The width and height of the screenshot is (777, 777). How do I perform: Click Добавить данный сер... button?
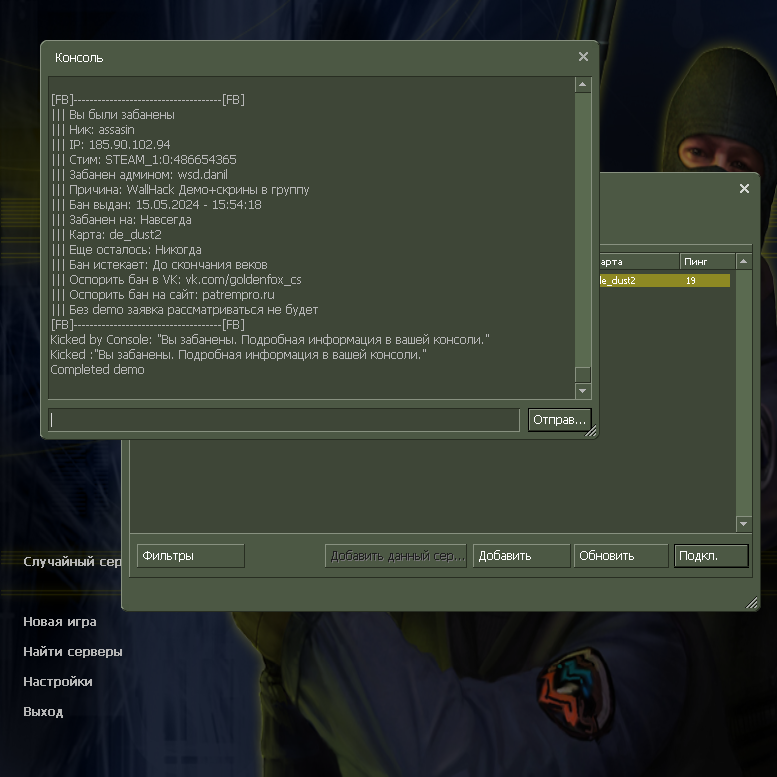(396, 555)
